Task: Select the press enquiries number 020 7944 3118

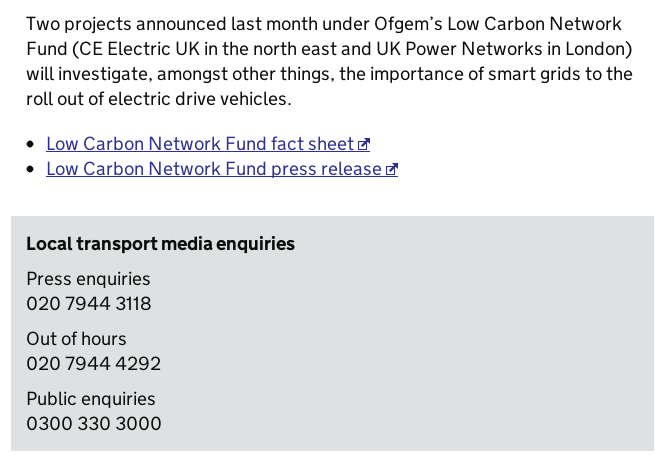Action: tap(88, 304)
